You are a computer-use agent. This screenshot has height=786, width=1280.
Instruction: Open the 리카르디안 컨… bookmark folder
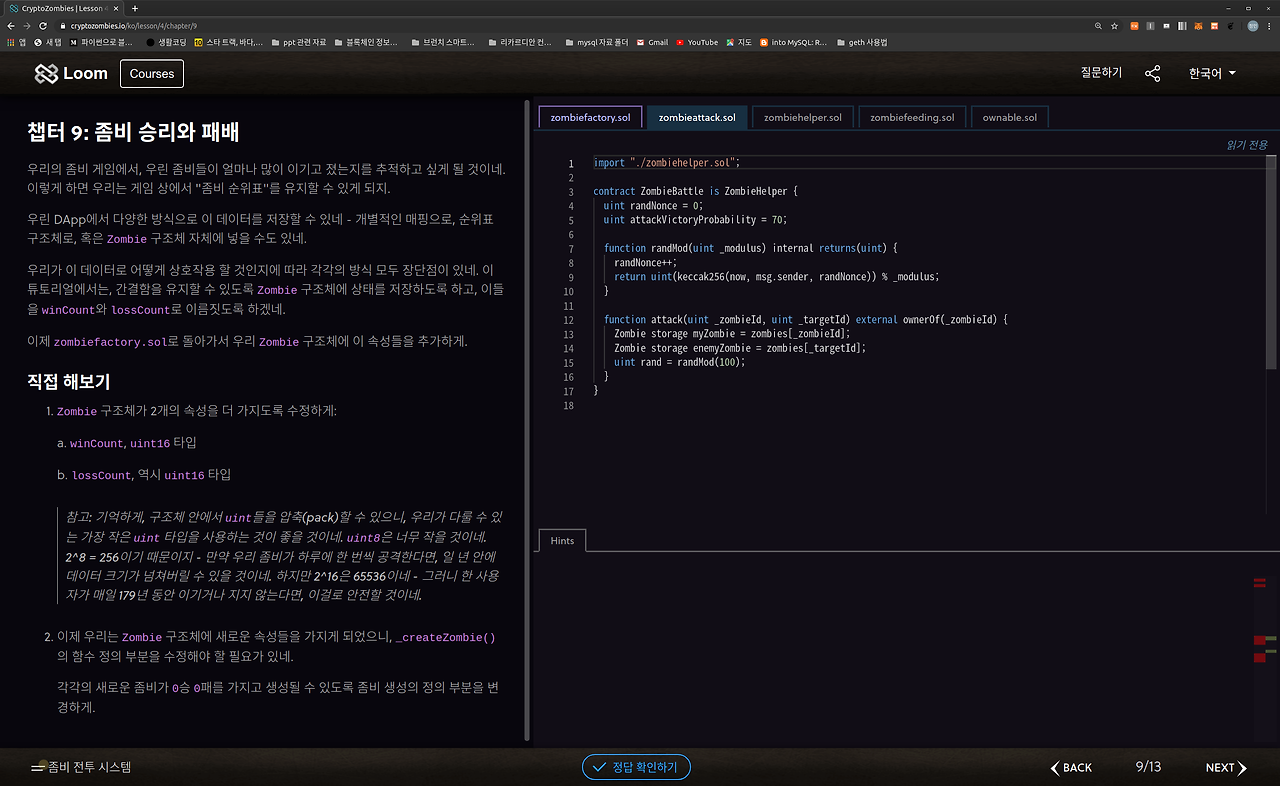520,42
